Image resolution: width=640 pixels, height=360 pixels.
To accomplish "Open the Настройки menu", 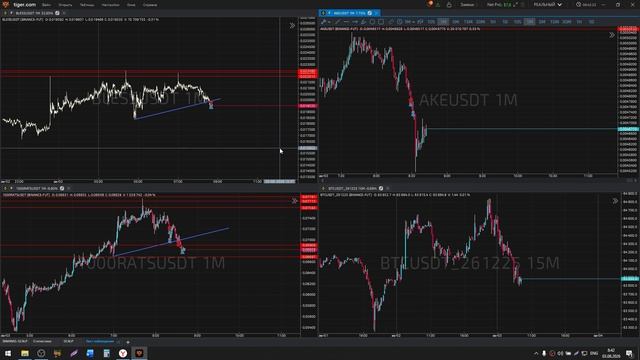I will click(x=111, y=5).
